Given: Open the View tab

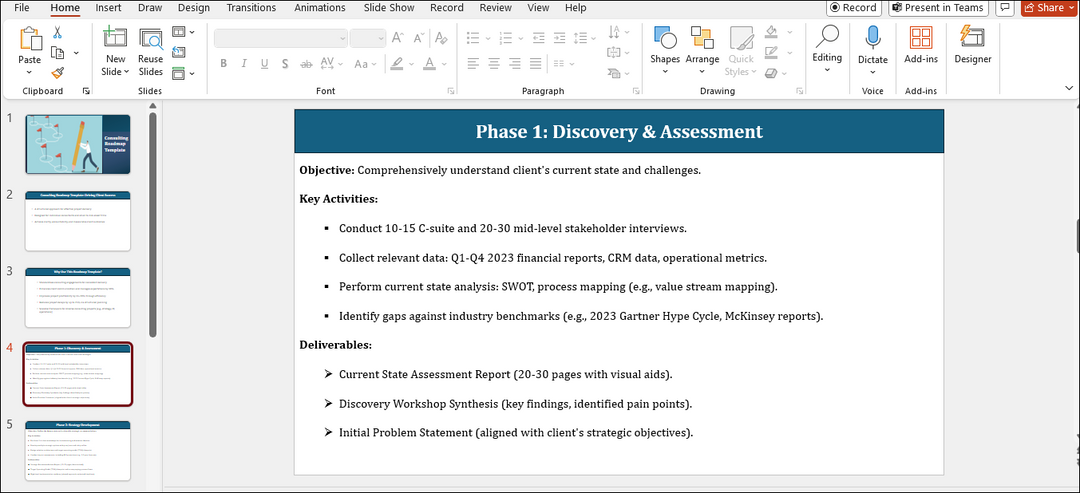Looking at the screenshot, I should [539, 8].
